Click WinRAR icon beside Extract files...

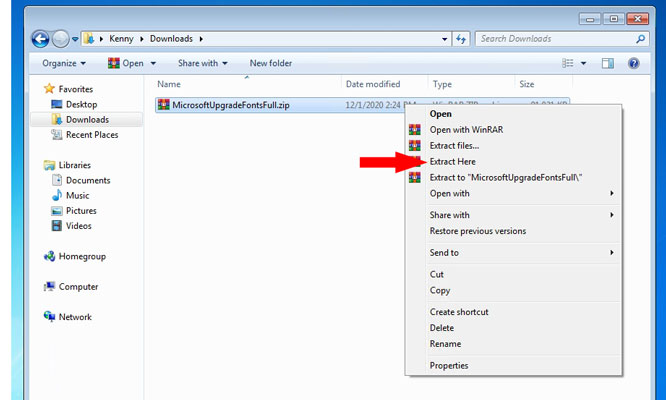coord(415,146)
